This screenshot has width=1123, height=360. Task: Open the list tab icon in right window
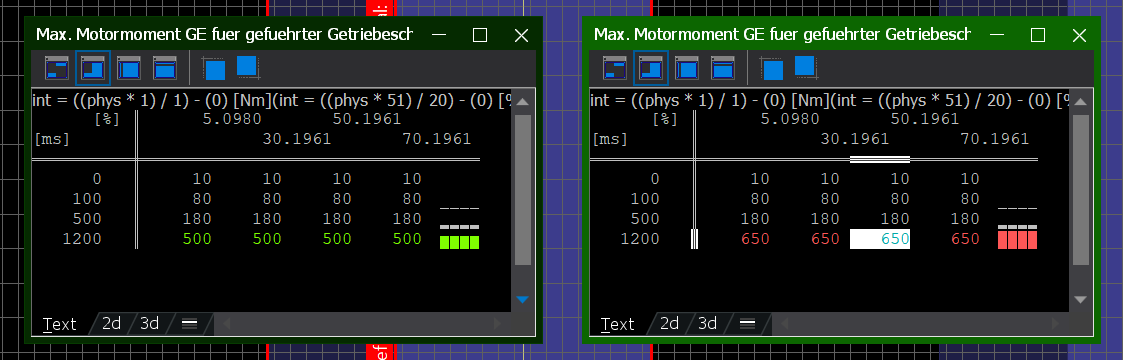pyautogui.click(x=747, y=323)
